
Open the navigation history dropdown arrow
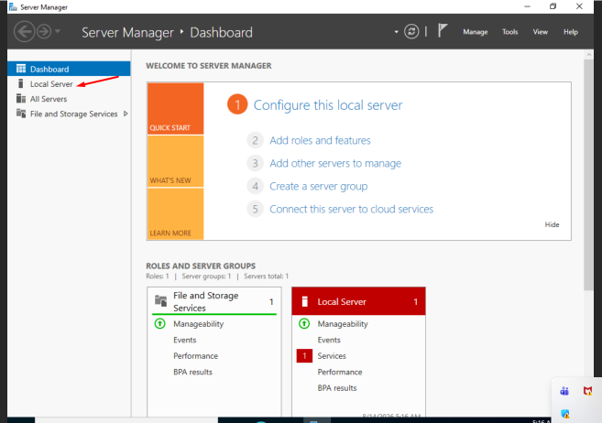(58, 31)
